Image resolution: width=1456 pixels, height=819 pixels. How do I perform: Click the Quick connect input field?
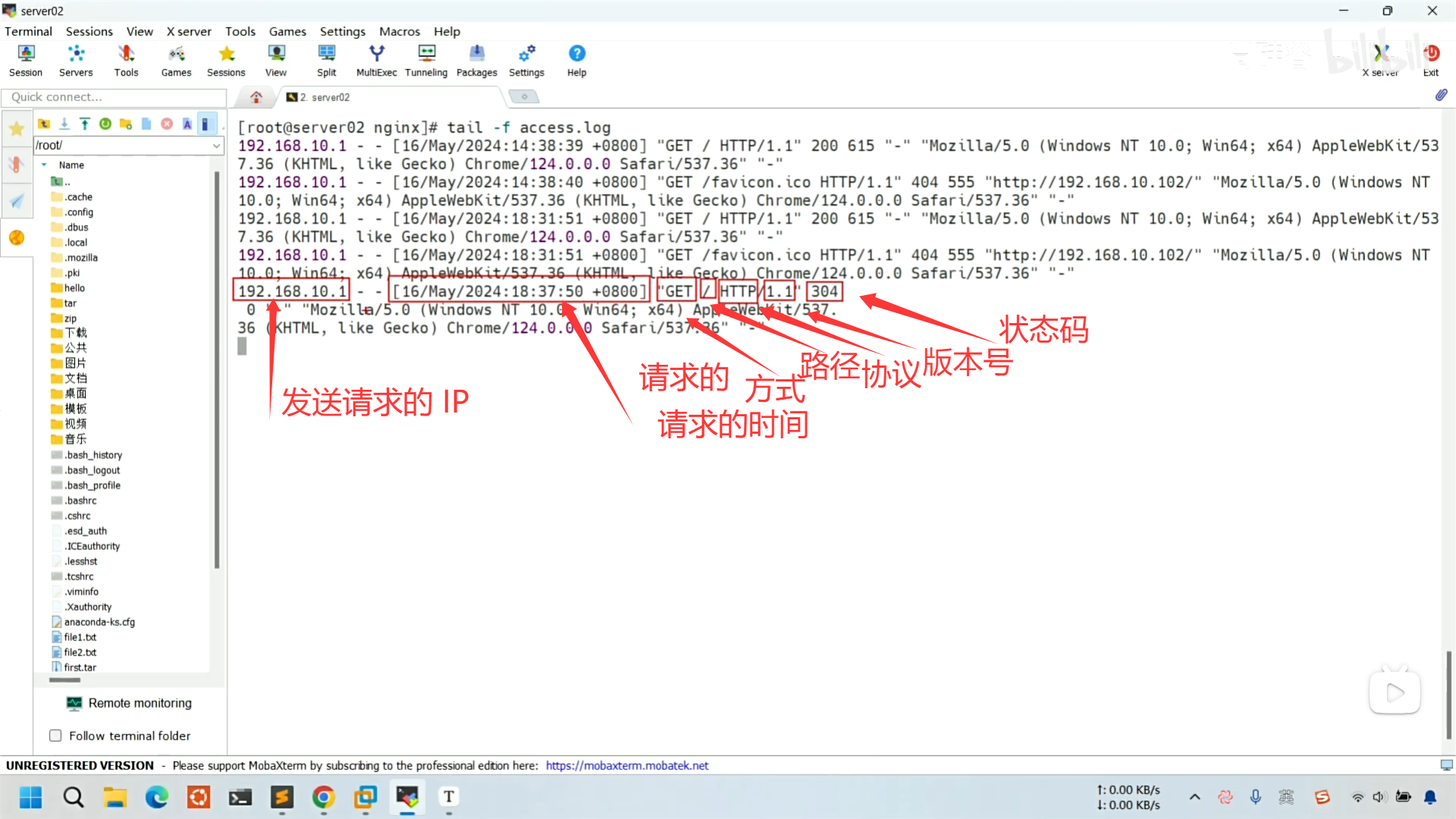click(114, 97)
